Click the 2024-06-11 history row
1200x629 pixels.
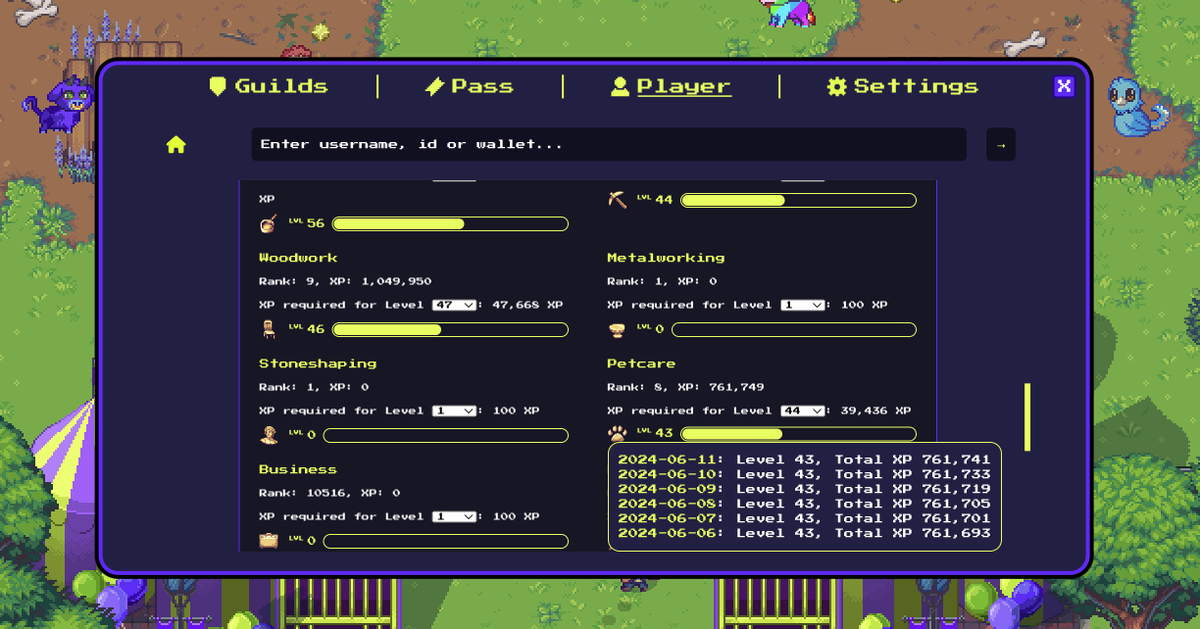click(804, 460)
